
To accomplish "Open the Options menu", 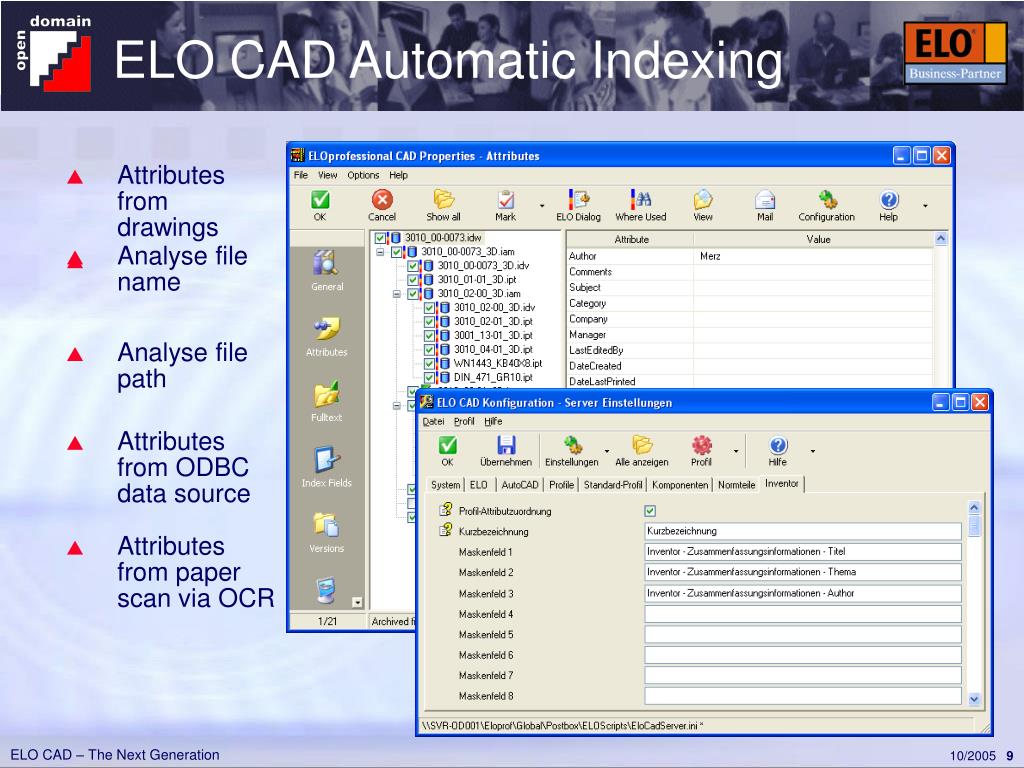I will click(363, 175).
